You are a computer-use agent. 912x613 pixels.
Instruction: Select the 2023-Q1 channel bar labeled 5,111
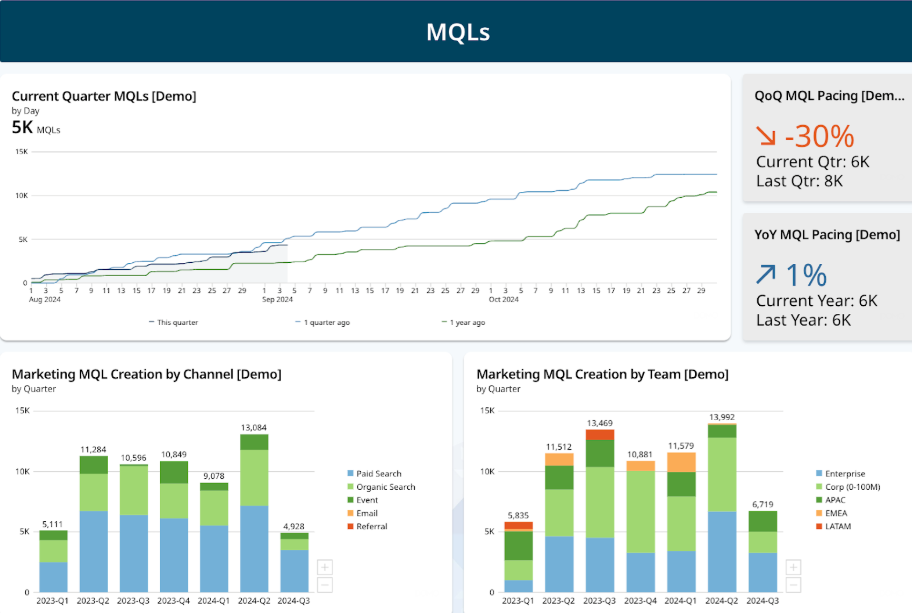point(54,561)
